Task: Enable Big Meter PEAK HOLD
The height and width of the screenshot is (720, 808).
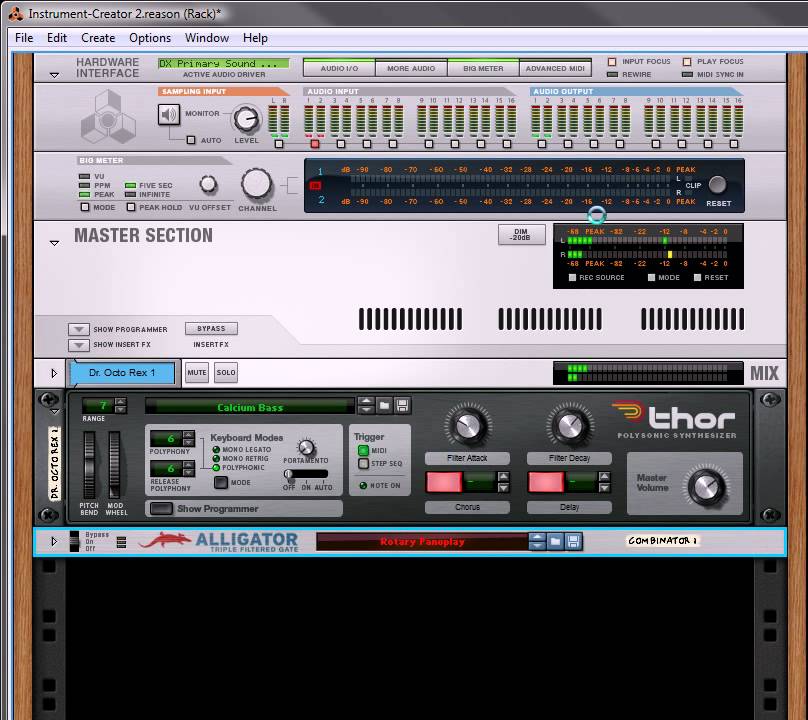Action: (x=131, y=207)
